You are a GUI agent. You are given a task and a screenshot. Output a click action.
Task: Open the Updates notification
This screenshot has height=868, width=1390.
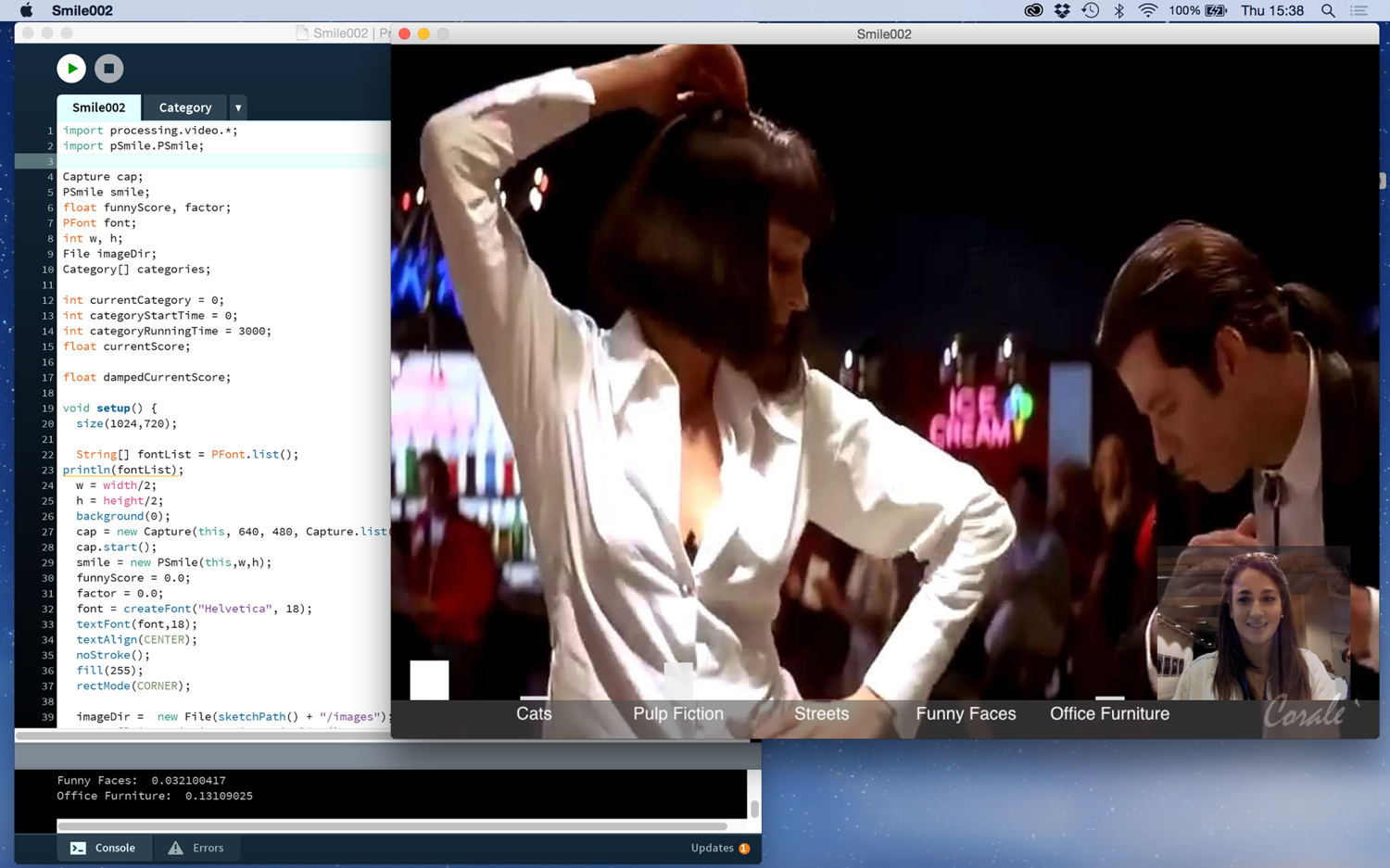point(720,848)
